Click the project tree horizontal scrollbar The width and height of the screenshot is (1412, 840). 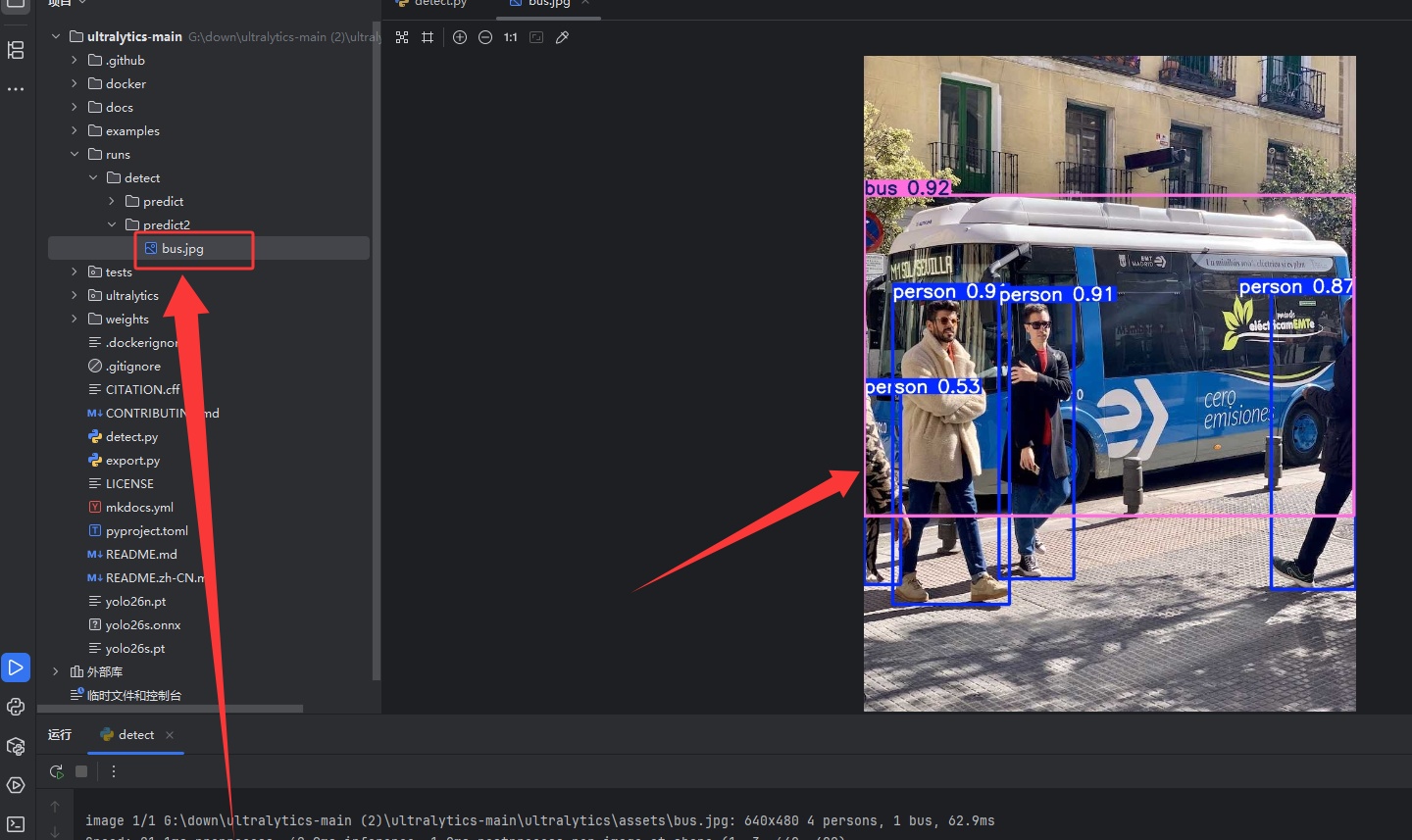[x=171, y=709]
